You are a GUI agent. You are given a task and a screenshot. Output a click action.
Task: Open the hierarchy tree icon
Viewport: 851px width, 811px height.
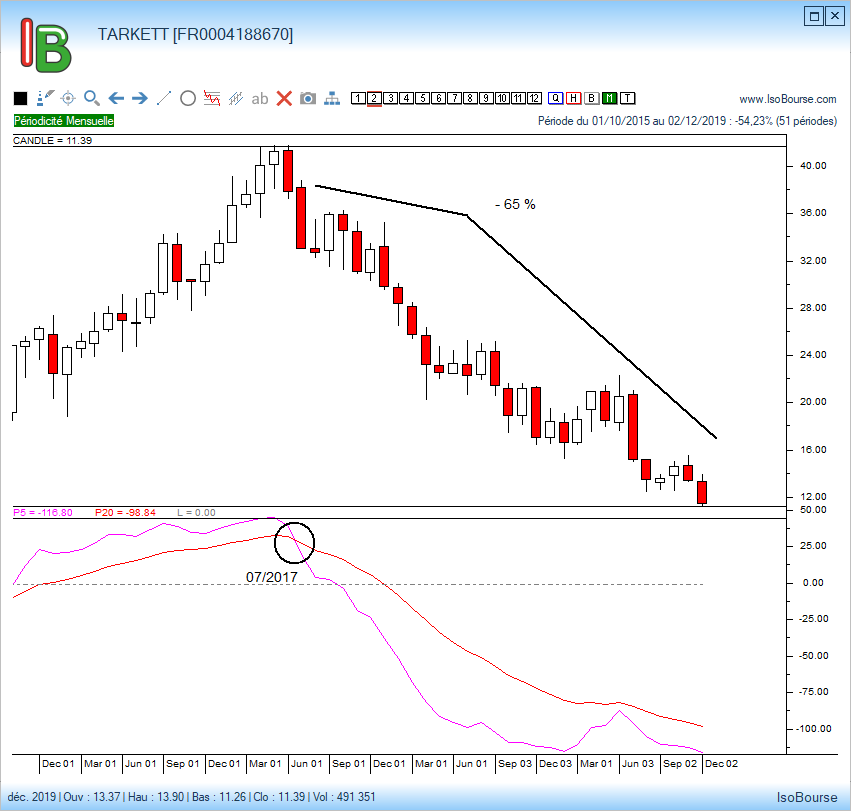[x=332, y=98]
